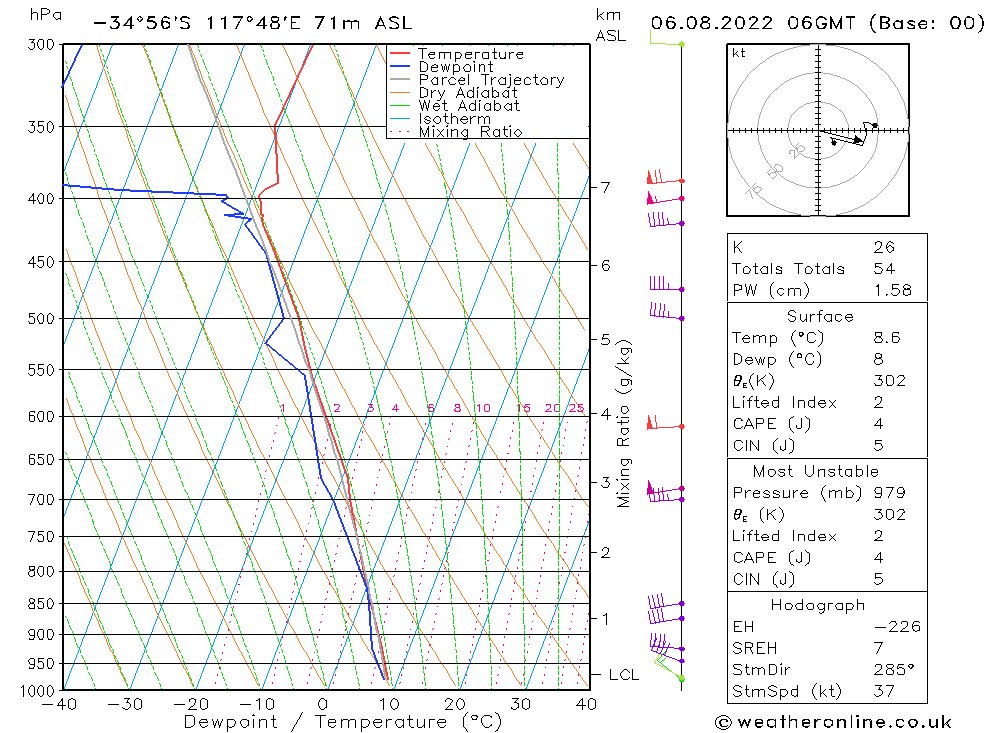The height and width of the screenshot is (733, 1000).
Task: Click the 500 hPa pressure axis label
Action: [x=41, y=318]
